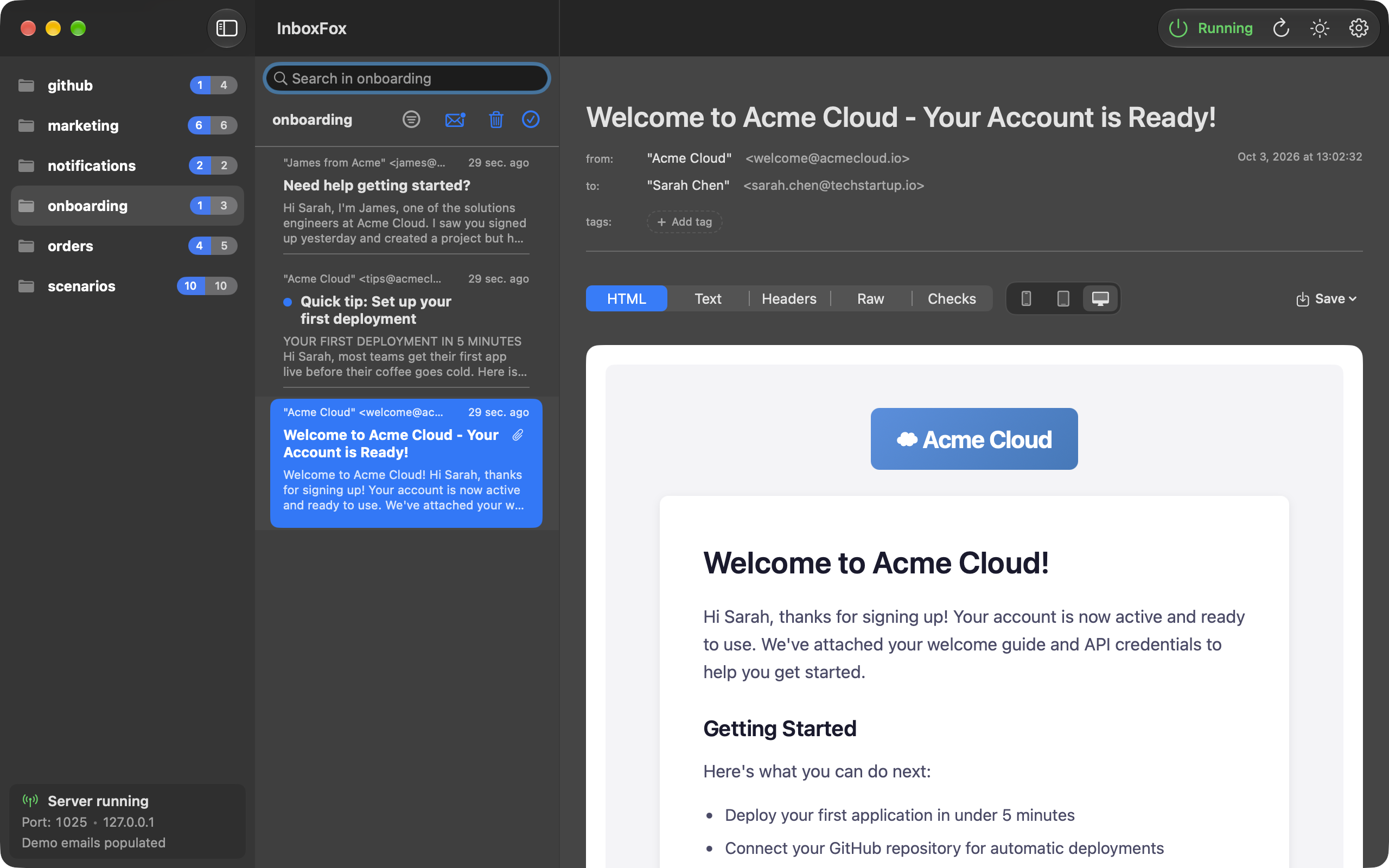Click the scenarios folder icon

coord(27,286)
